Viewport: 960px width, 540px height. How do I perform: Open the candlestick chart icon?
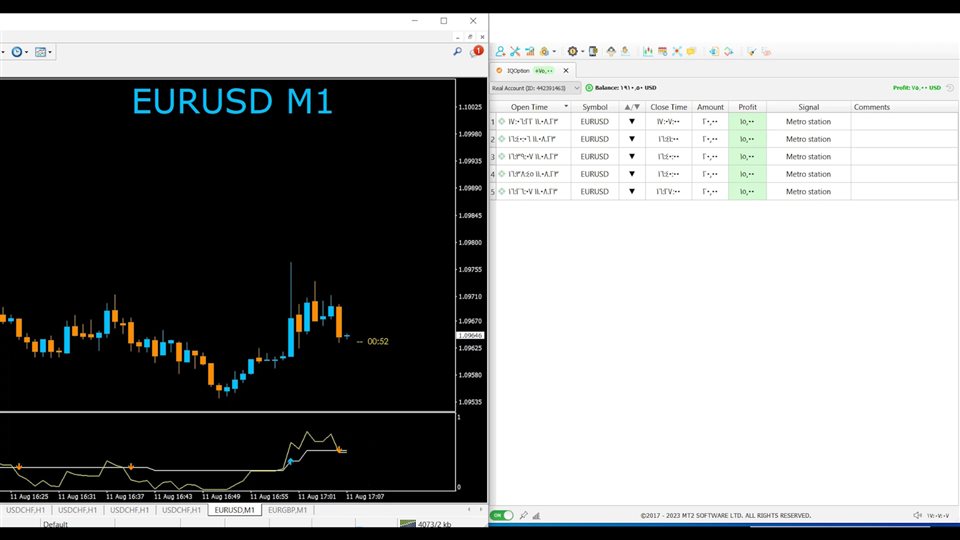648,51
